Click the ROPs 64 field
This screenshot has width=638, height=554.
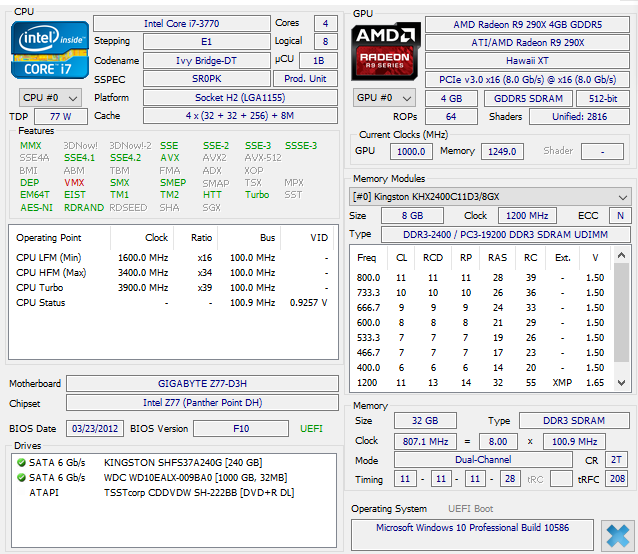(x=451, y=117)
